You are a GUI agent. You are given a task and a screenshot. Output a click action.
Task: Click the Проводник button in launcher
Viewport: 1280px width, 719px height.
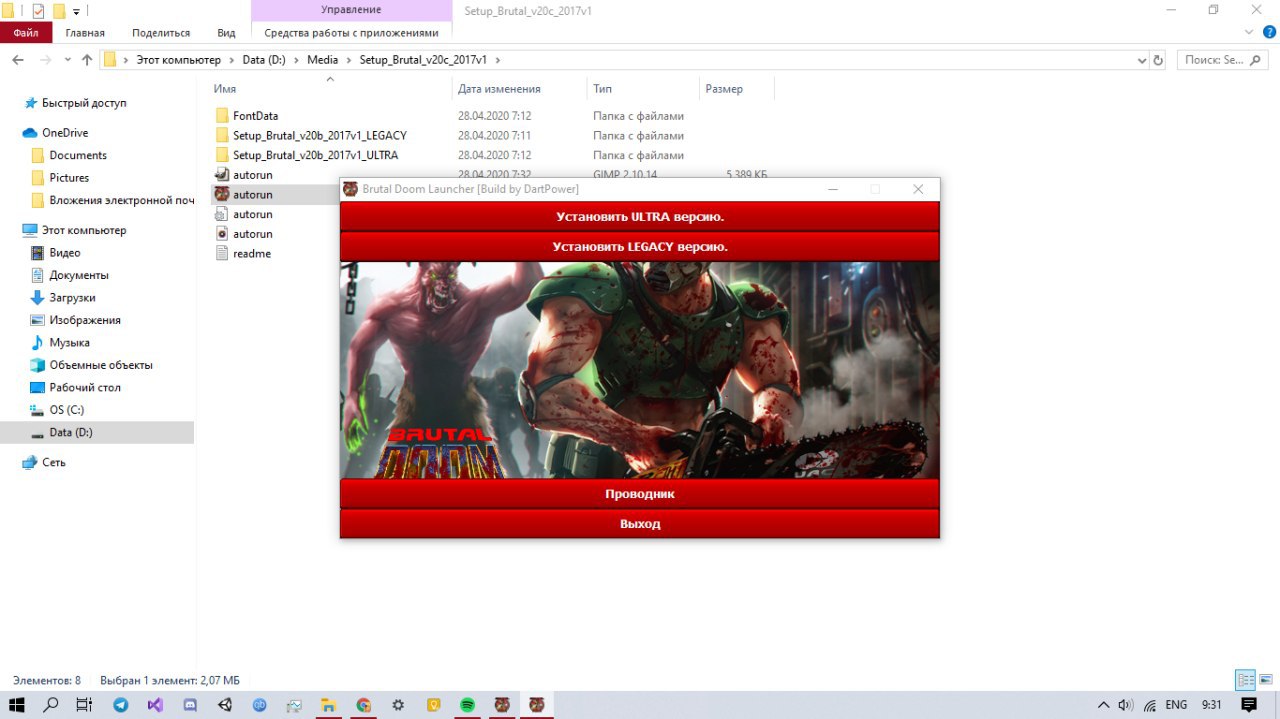coord(640,494)
